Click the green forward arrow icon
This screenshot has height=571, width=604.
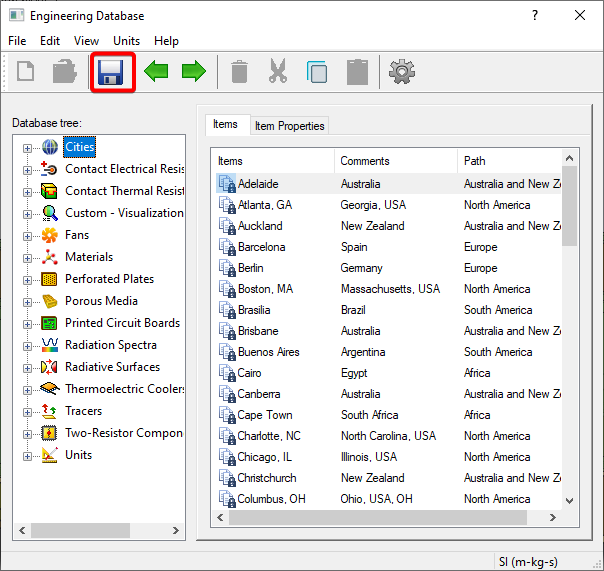[x=193, y=72]
